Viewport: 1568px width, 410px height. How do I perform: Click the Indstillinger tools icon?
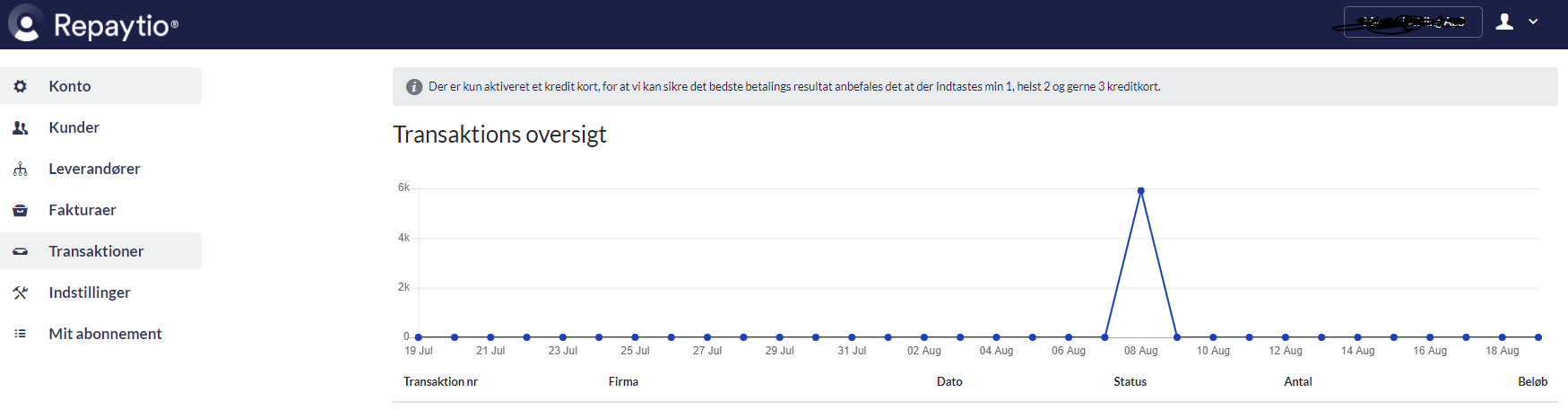pos(20,292)
